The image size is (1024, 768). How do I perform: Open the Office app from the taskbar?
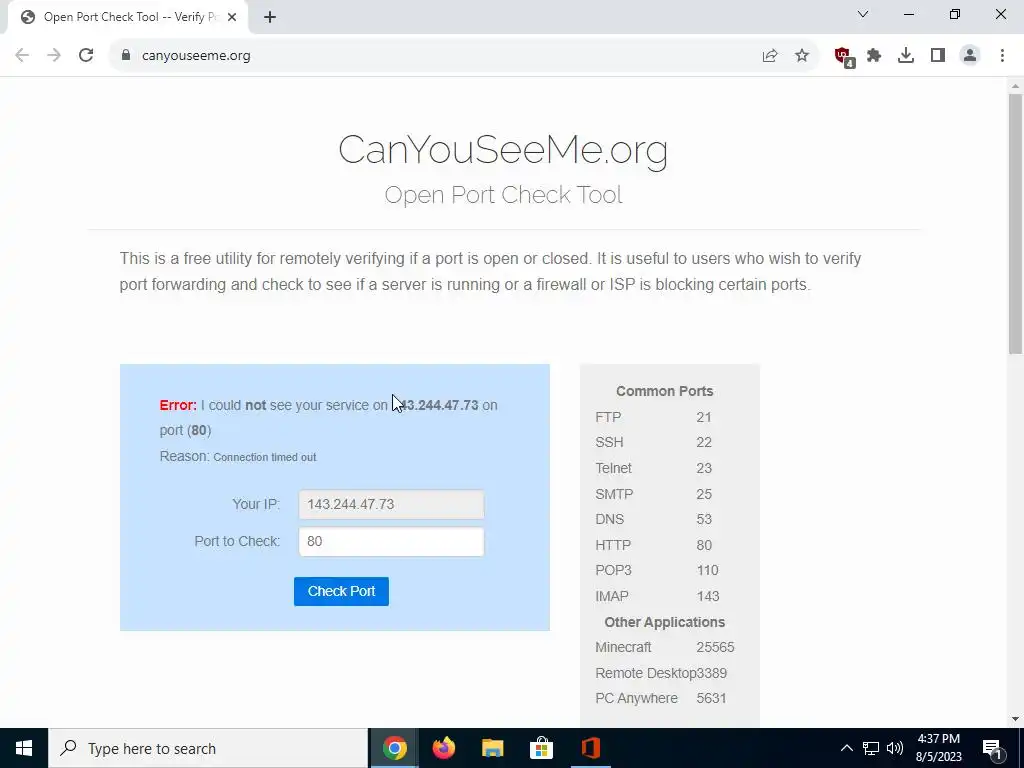pyautogui.click(x=590, y=748)
